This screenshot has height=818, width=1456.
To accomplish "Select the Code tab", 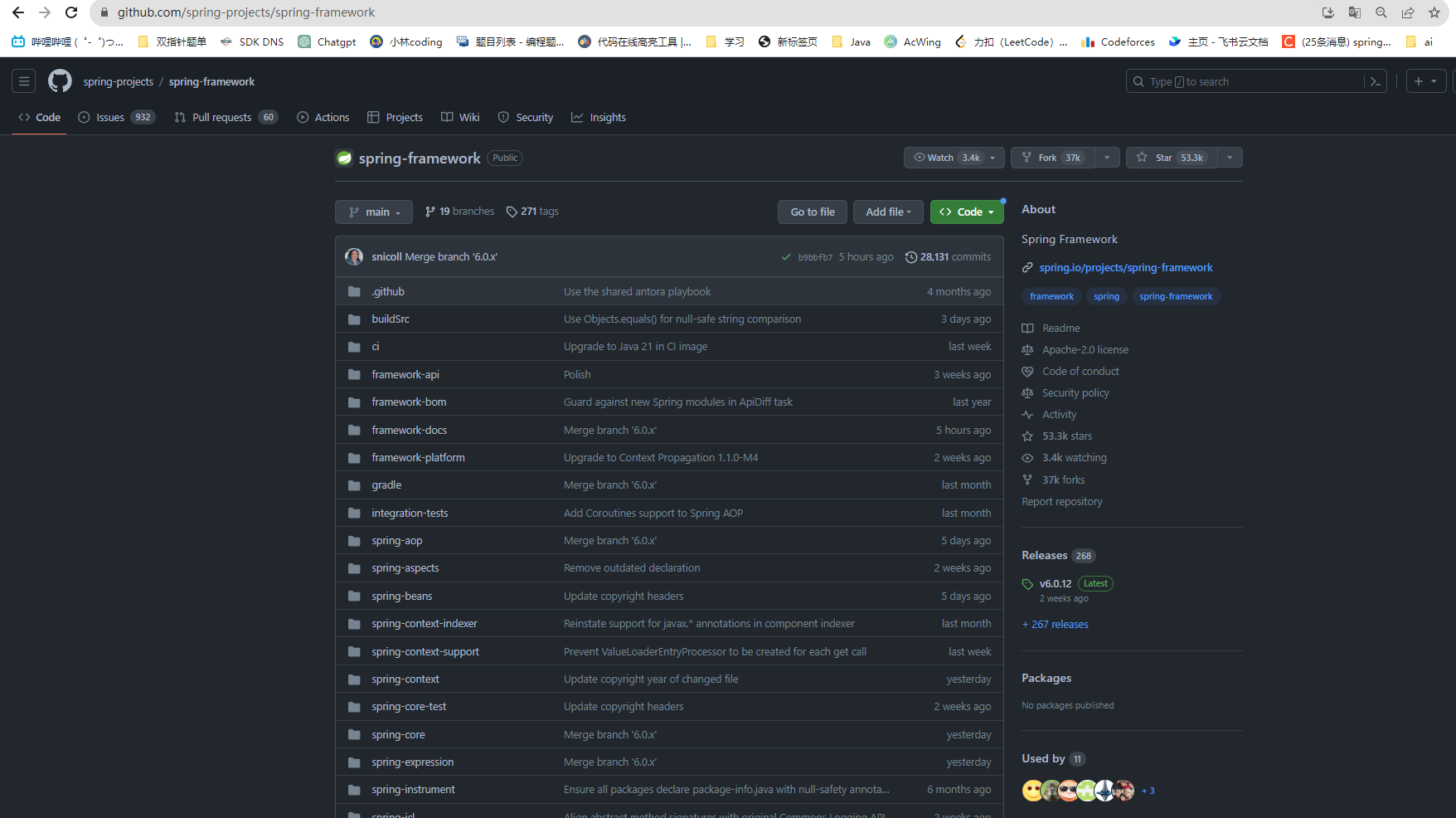I will point(39,117).
